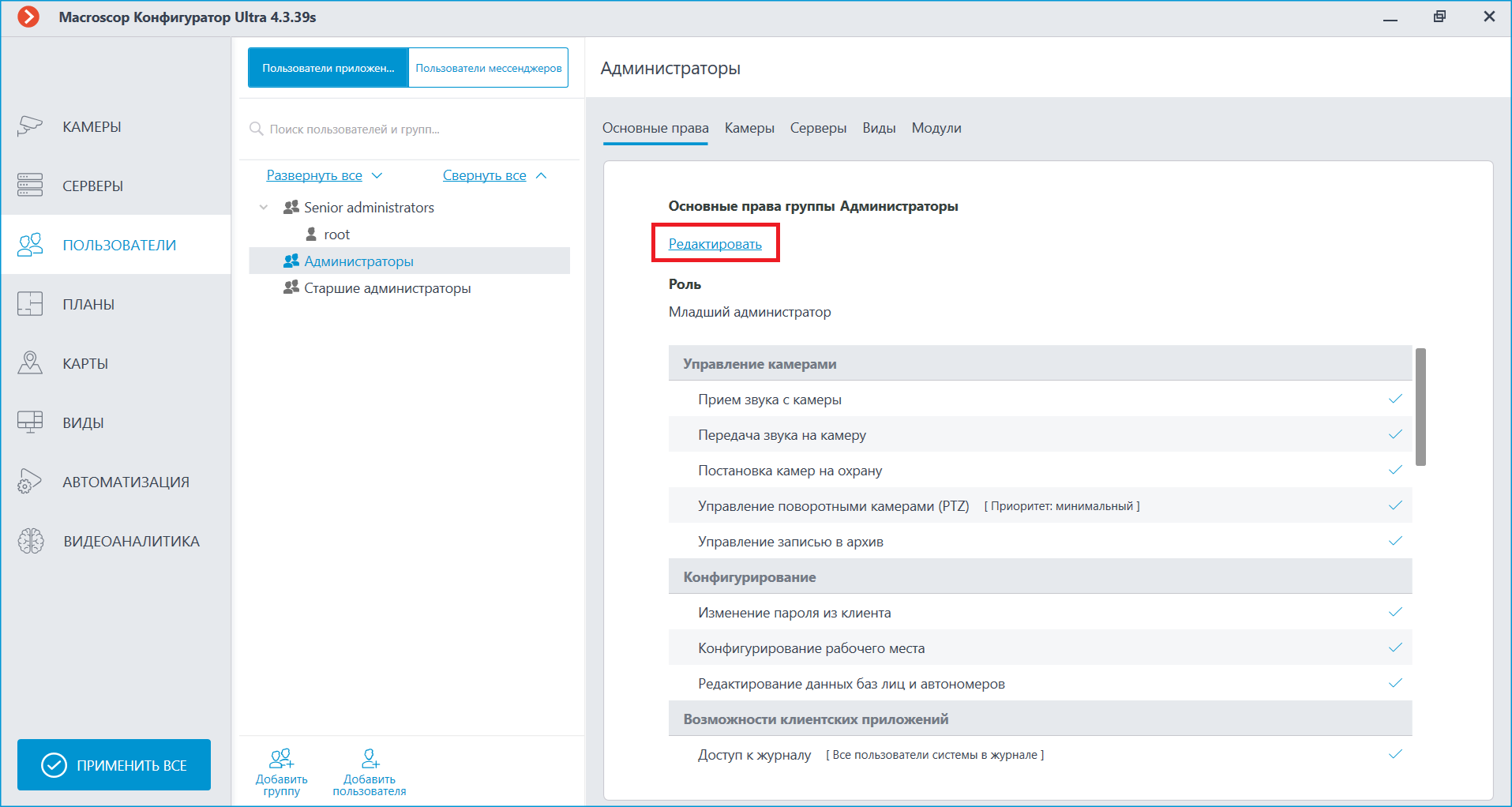
Task: Select Старшие администраторы group row
Action: (409, 288)
